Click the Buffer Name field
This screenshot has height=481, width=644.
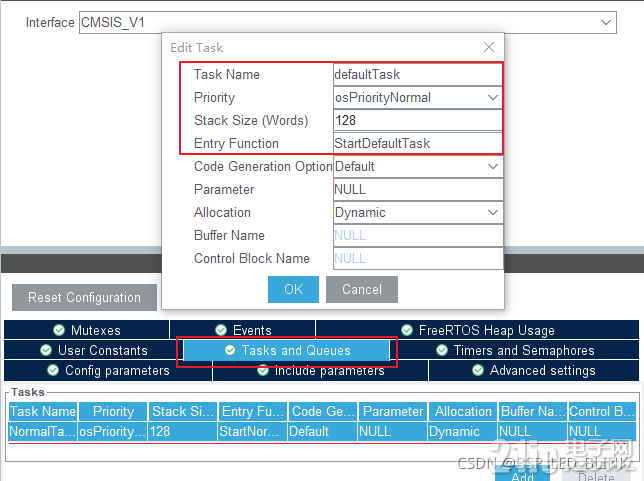[418, 235]
